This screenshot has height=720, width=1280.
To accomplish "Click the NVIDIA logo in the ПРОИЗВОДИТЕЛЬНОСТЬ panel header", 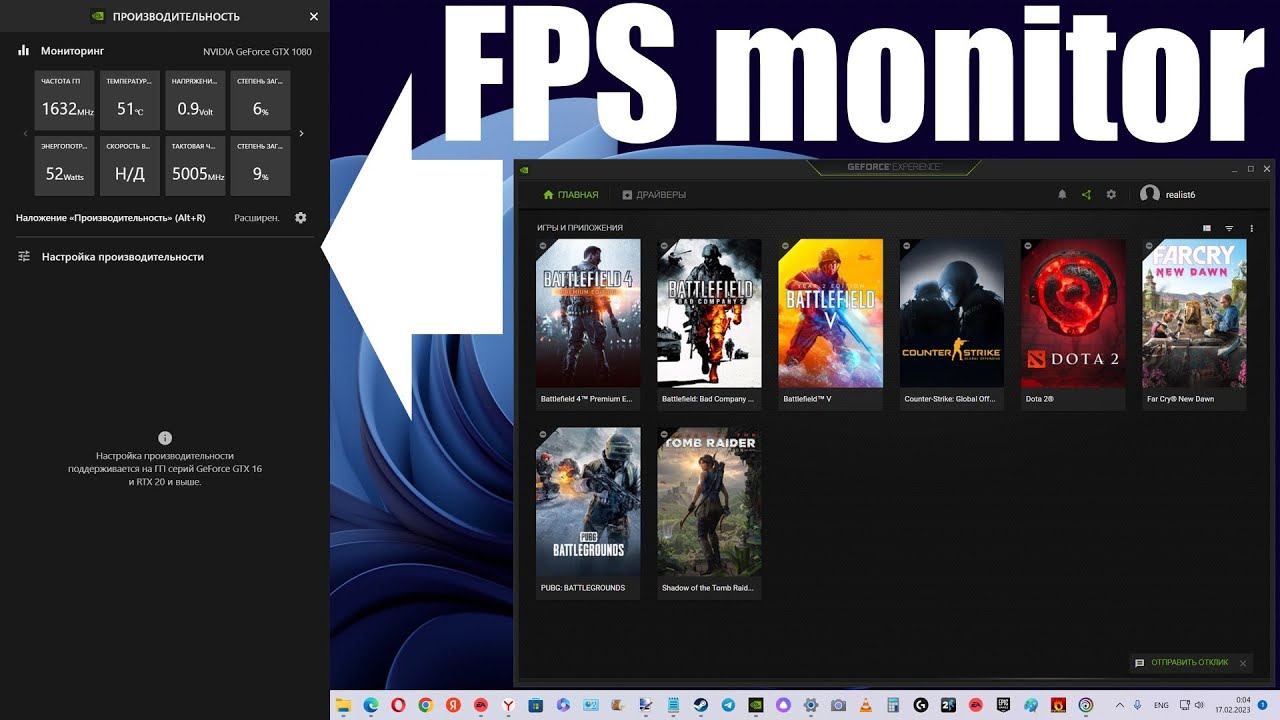I will pyautogui.click(x=97, y=16).
